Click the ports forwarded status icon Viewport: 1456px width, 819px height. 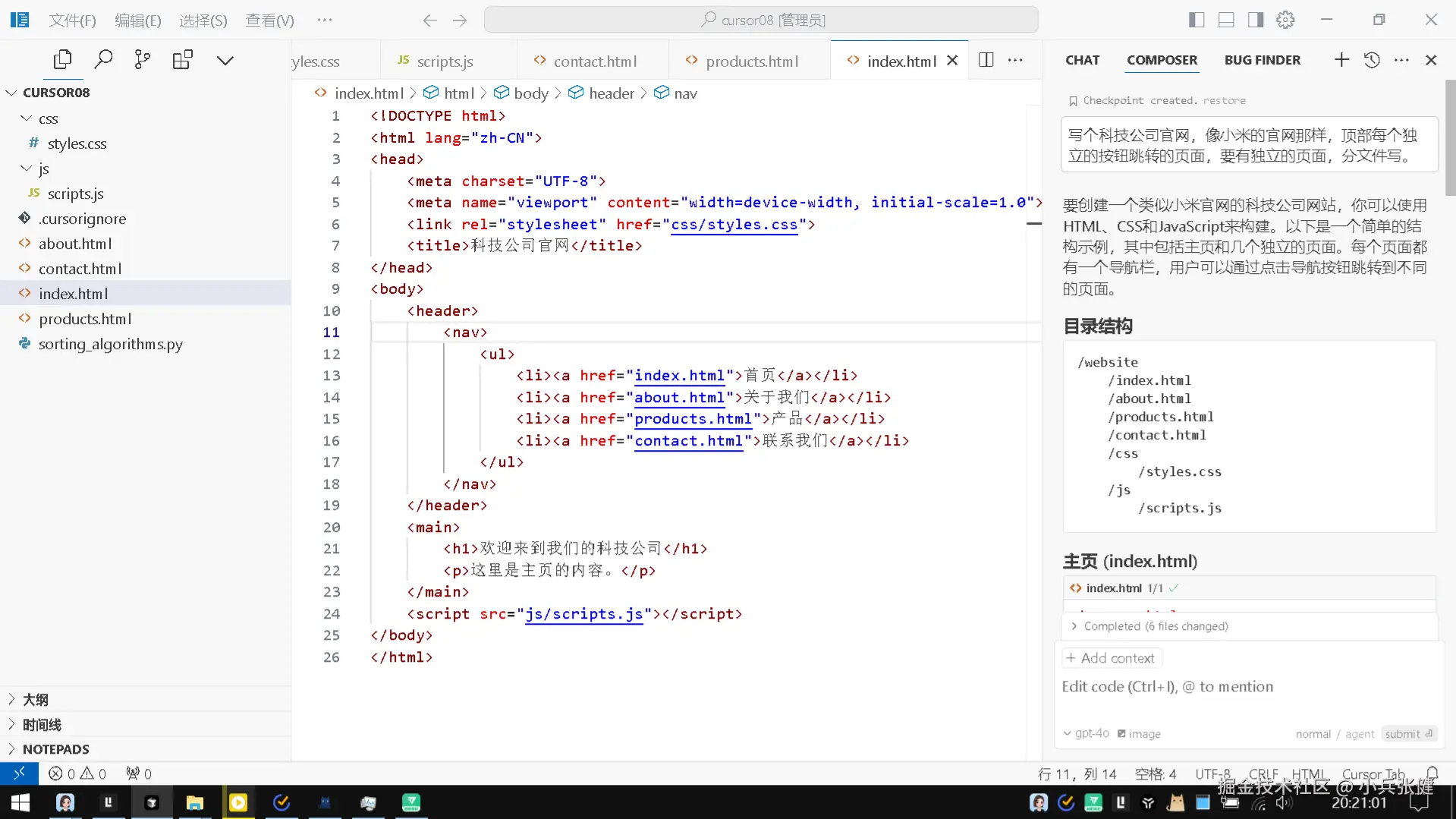(x=139, y=773)
